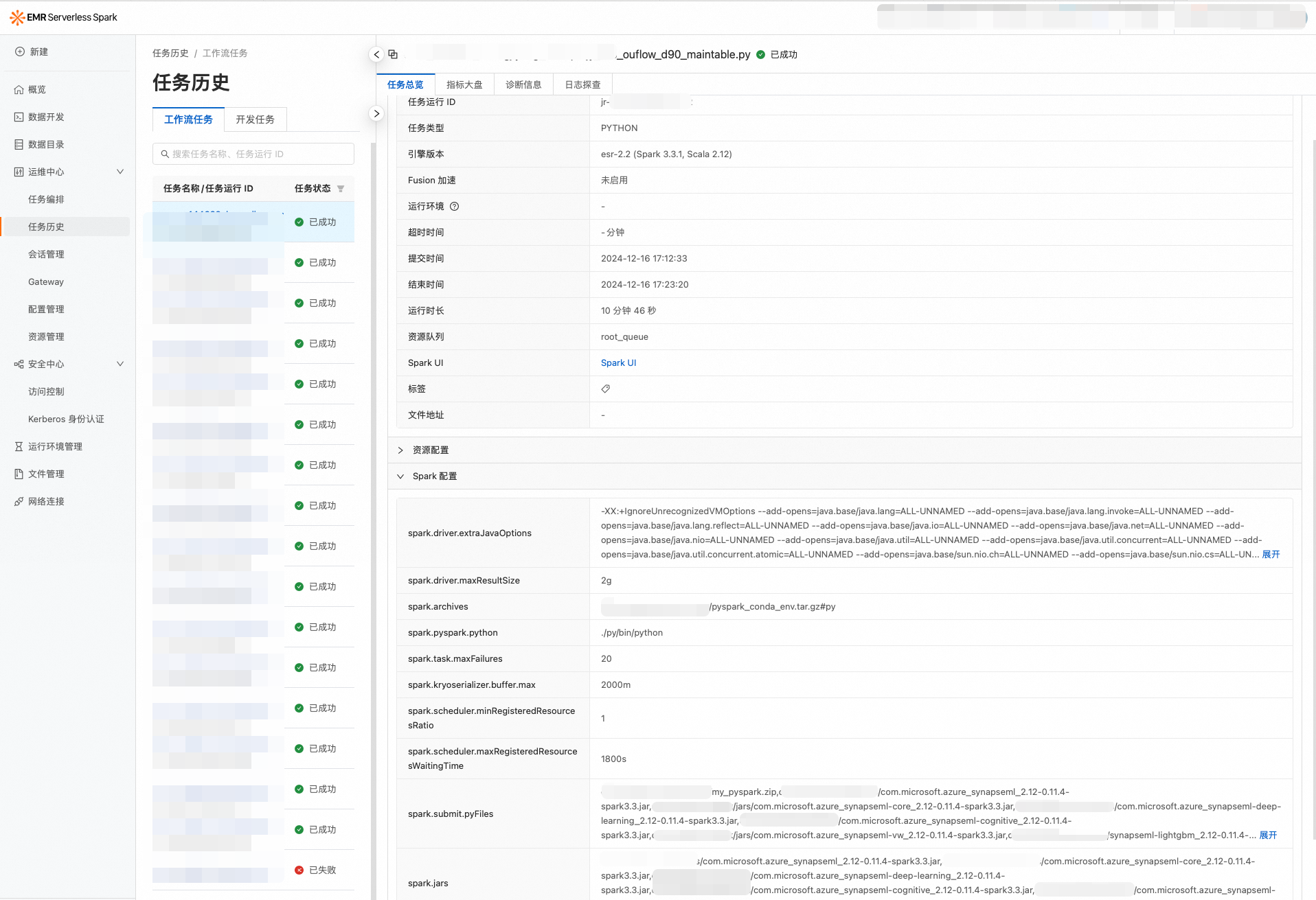This screenshot has width=1316, height=900.
Task: Click the 运维中心 sidebar icon
Action: click(19, 172)
